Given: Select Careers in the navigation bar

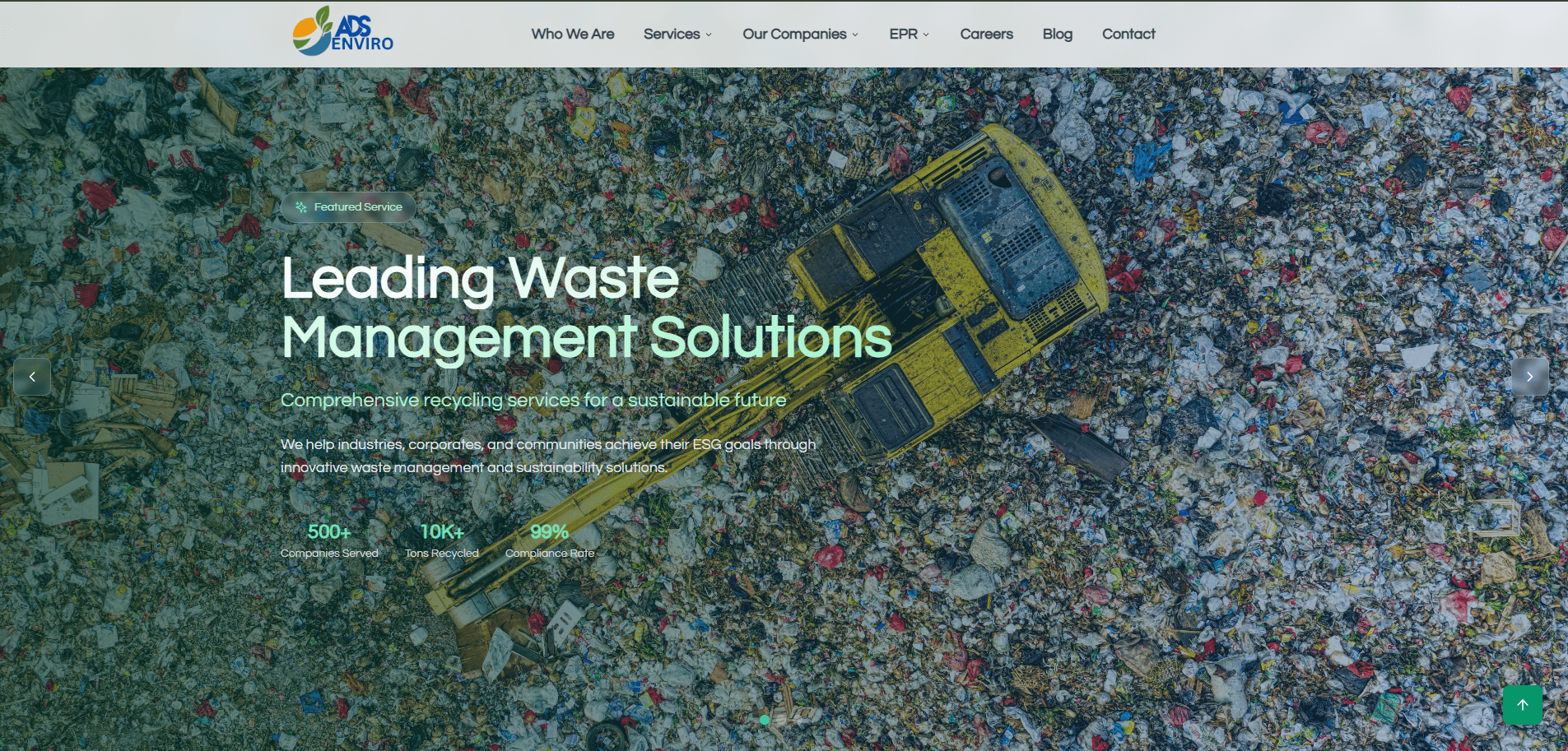Looking at the screenshot, I should coord(986,34).
